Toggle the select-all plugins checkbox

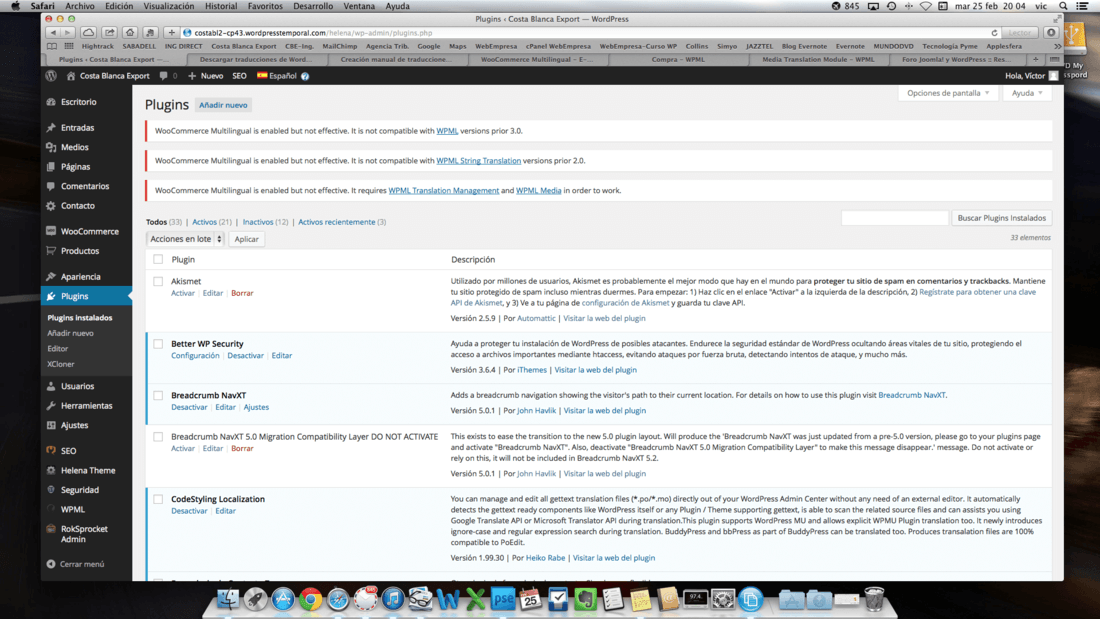[x=158, y=259]
